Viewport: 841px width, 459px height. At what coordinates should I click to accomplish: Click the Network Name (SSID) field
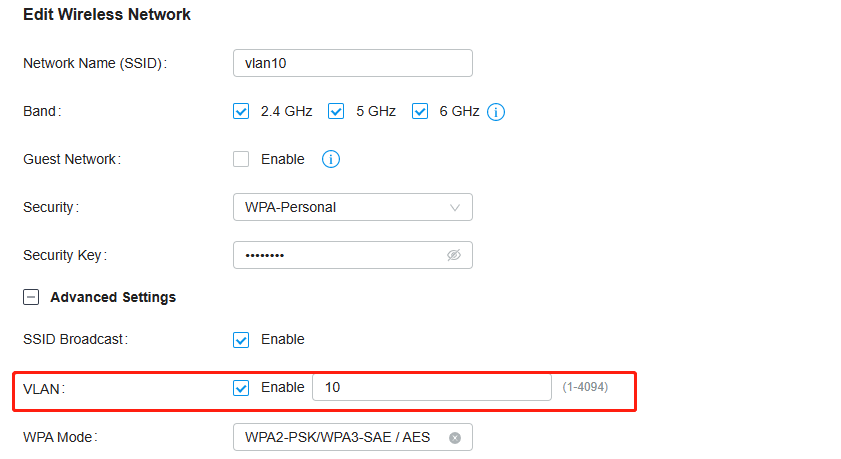(x=353, y=63)
